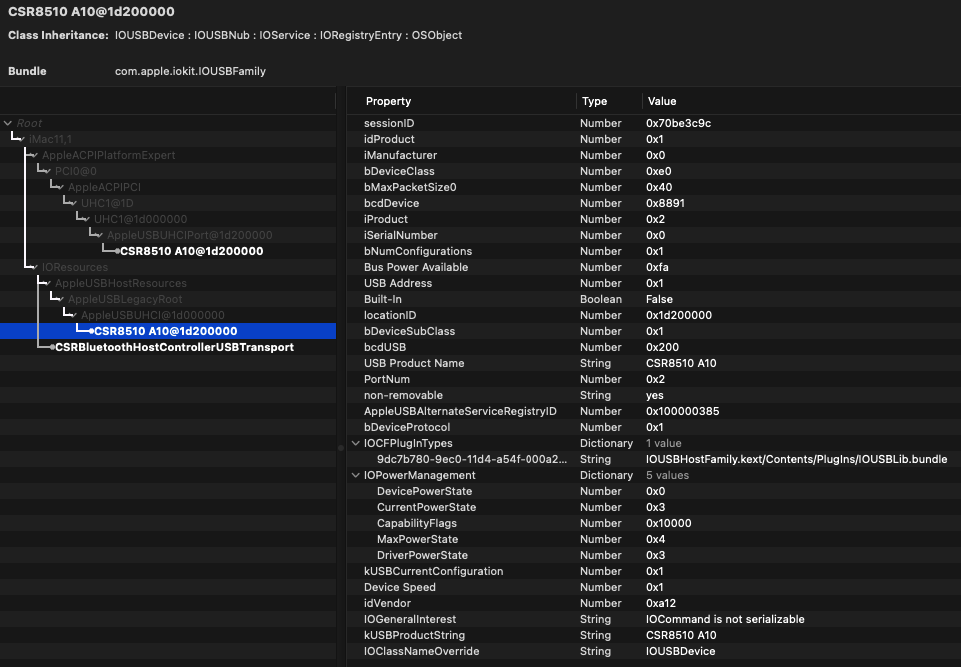Screen dimensions: 961x667
Task: Collapse the AppleUSBUHCI@1d000000 node
Action: [74, 315]
